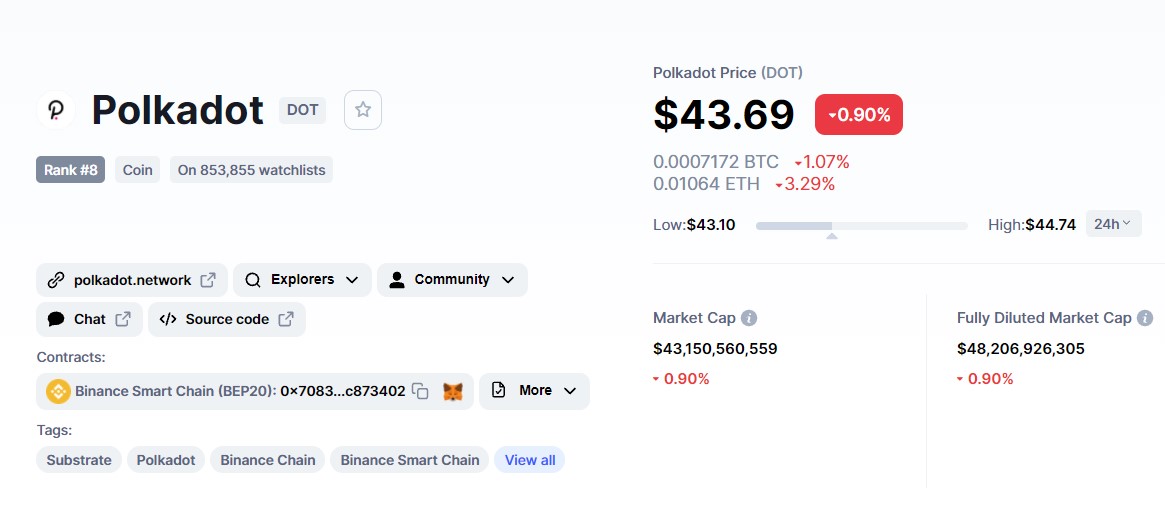The width and height of the screenshot is (1165, 511).
Task: Change the 24h price range period
Action: 1113,224
